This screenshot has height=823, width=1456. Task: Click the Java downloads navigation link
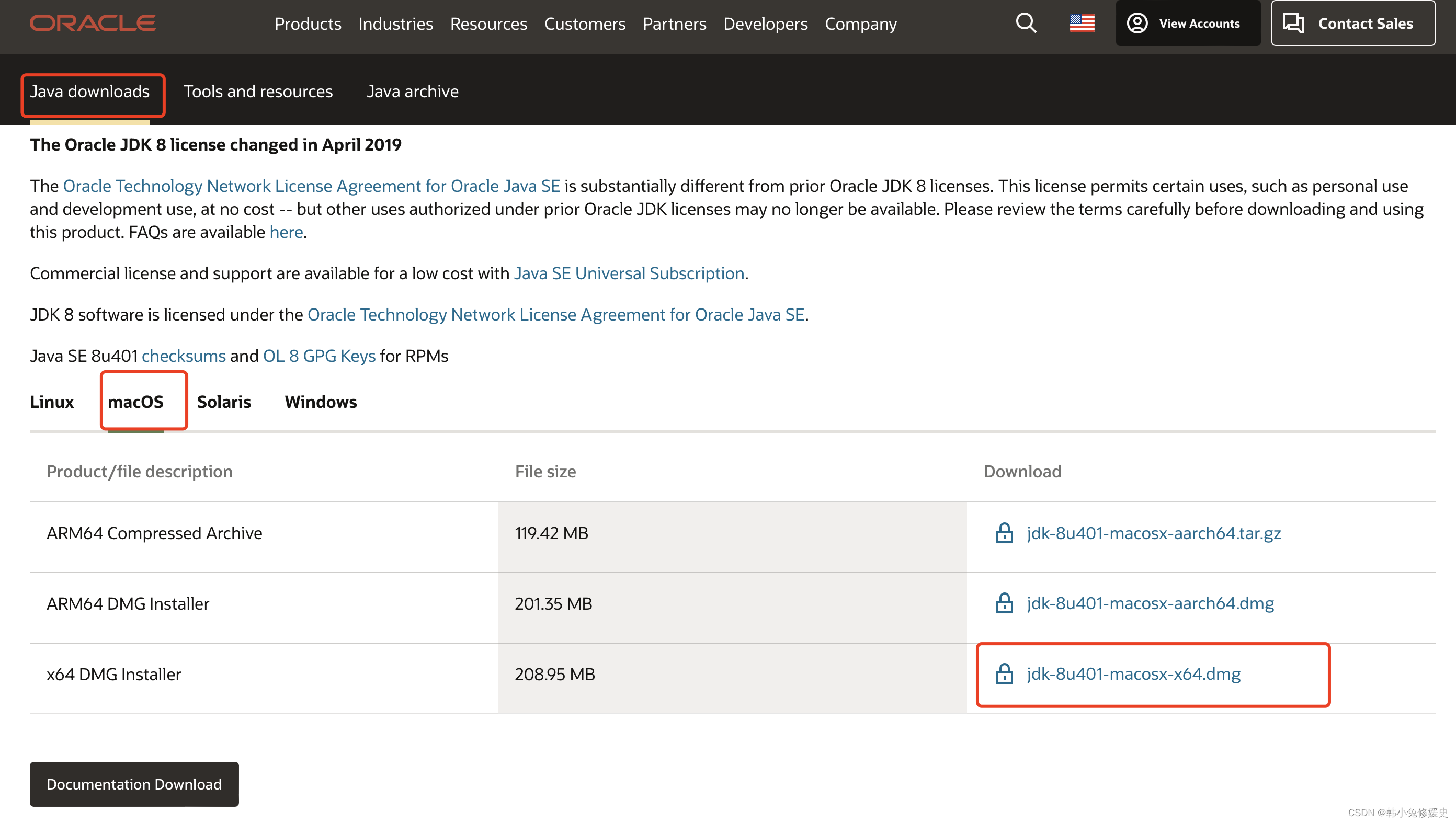pyautogui.click(x=89, y=91)
